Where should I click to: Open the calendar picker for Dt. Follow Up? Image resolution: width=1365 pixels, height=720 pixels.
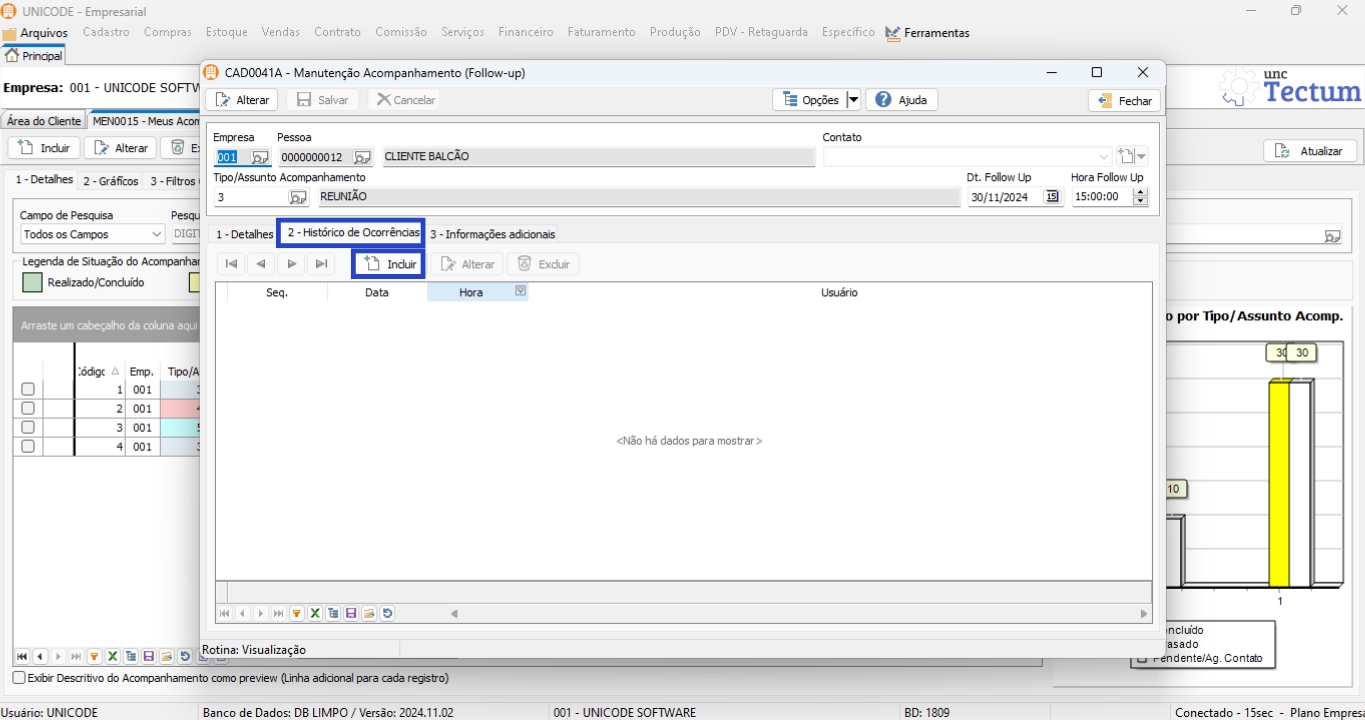point(1052,197)
